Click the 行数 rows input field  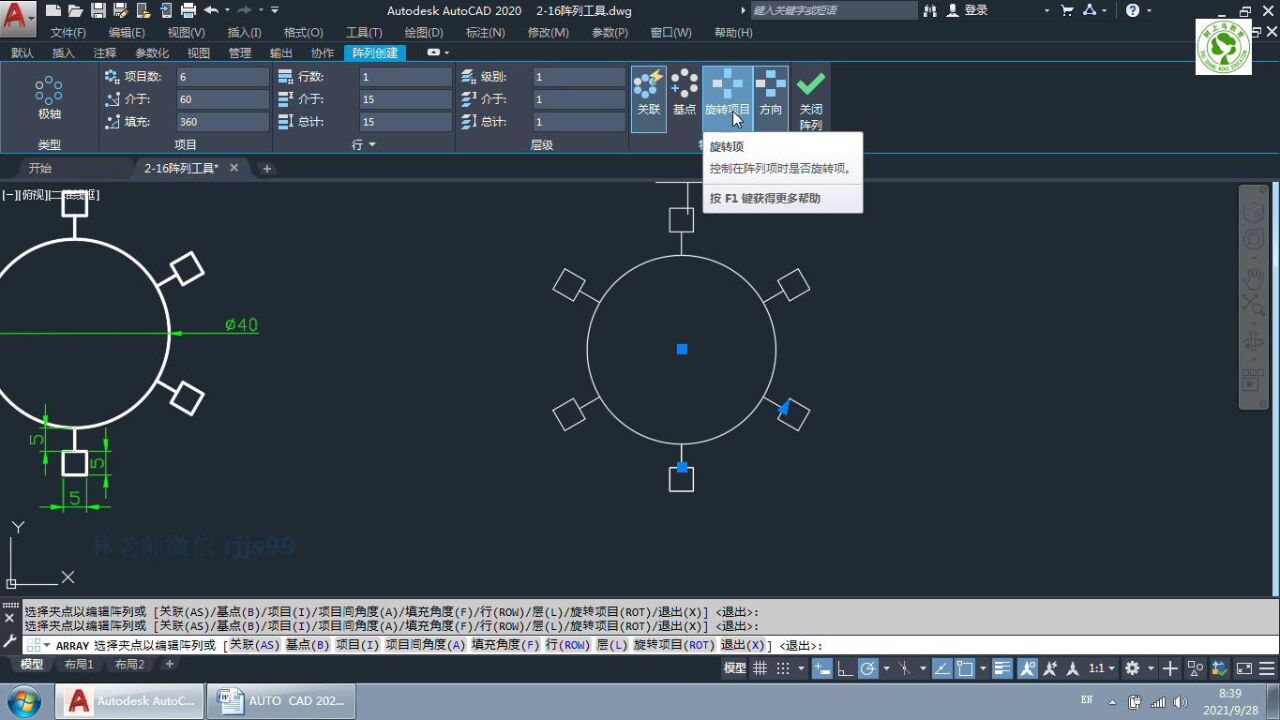click(x=405, y=77)
